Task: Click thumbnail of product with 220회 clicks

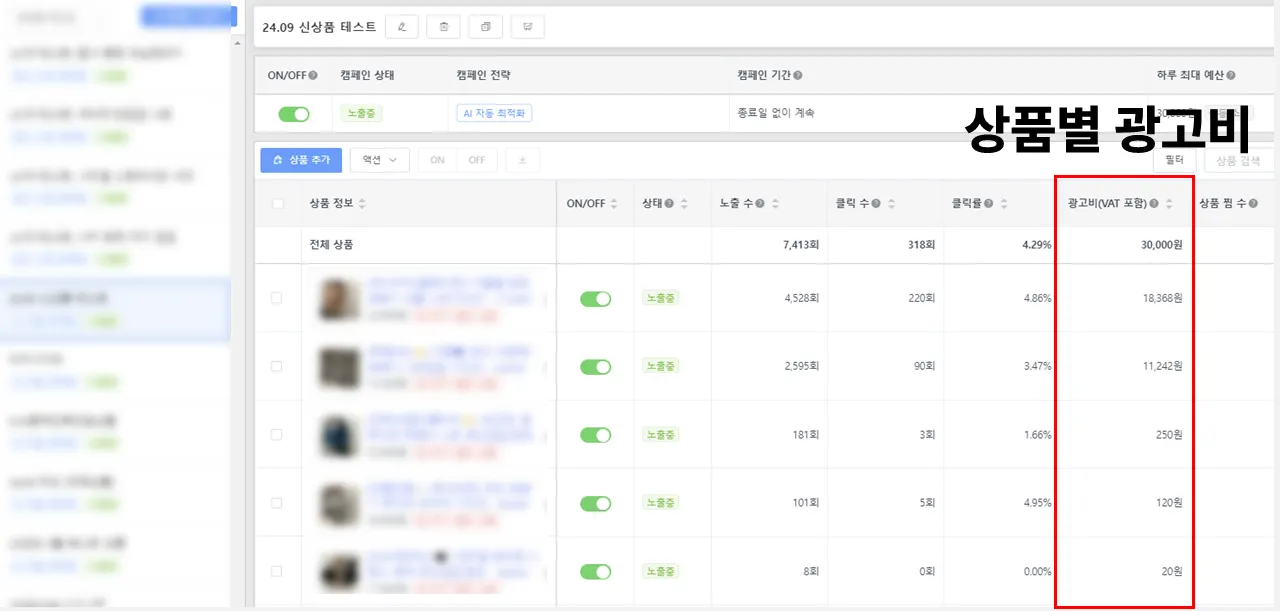Action: tap(339, 299)
